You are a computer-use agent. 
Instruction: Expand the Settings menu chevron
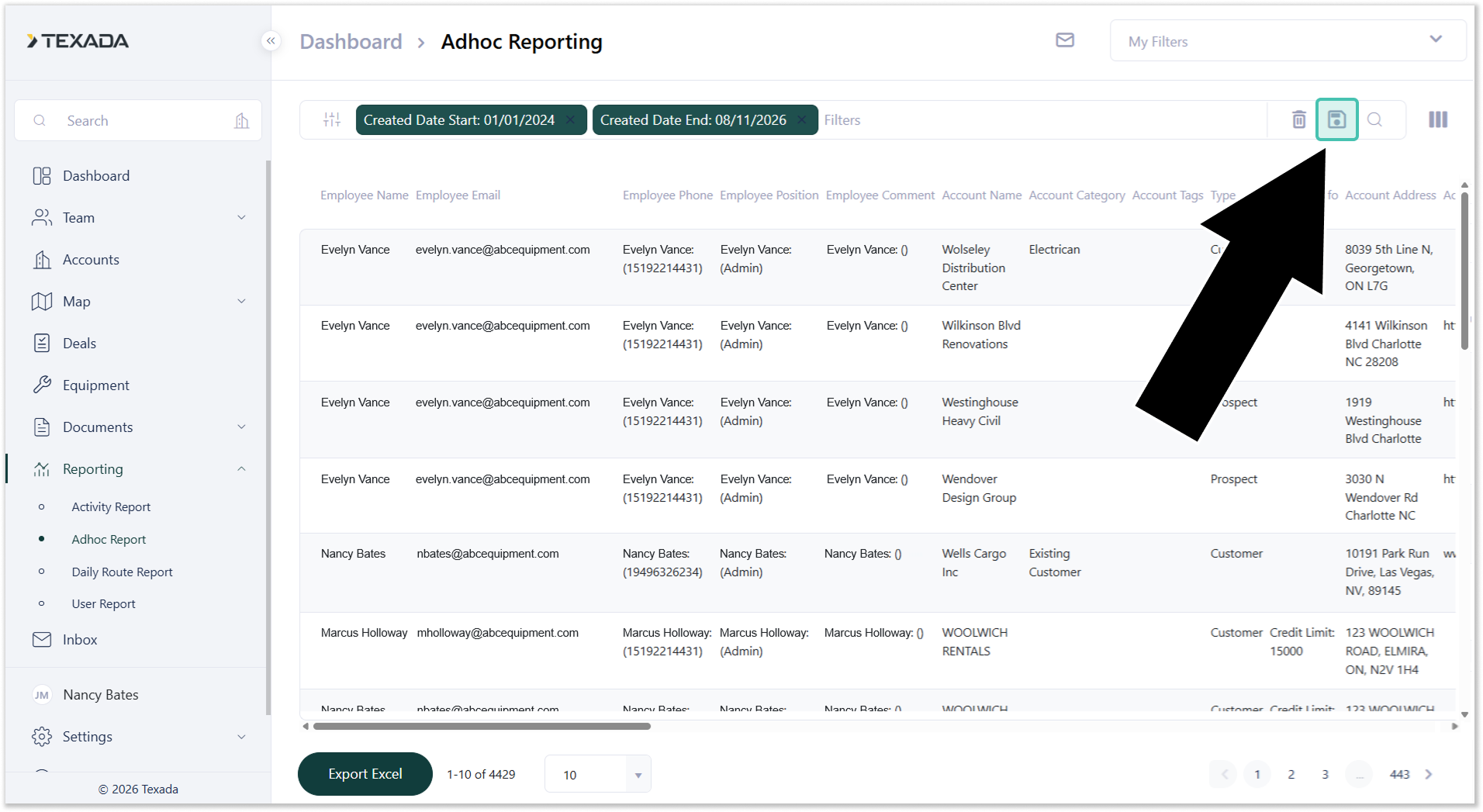tap(241, 737)
